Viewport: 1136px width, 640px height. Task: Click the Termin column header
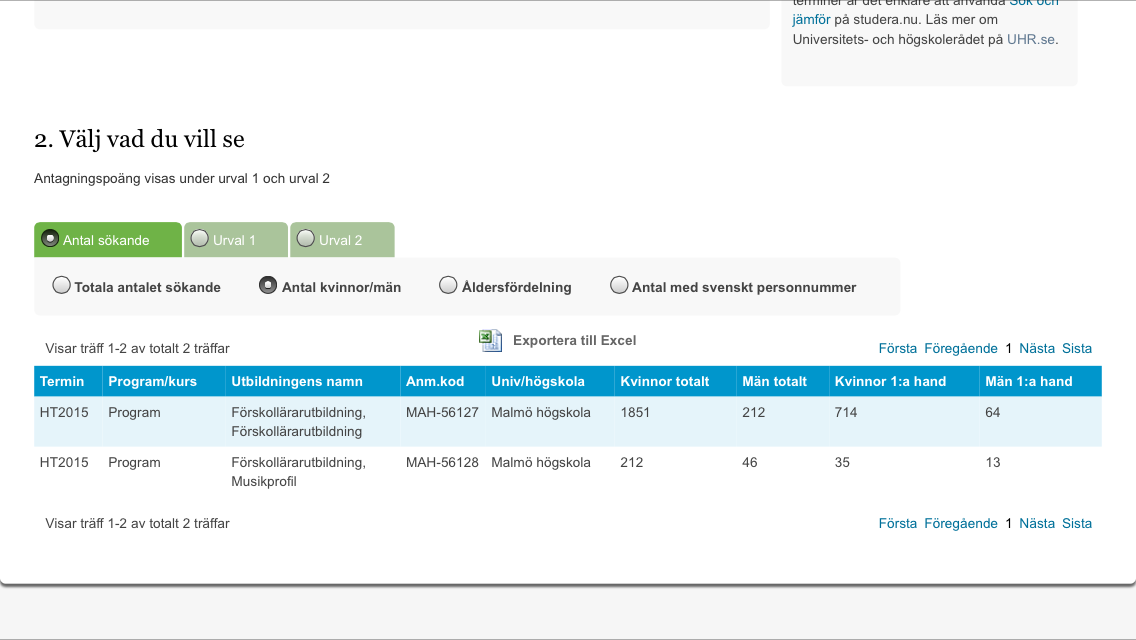tap(62, 382)
